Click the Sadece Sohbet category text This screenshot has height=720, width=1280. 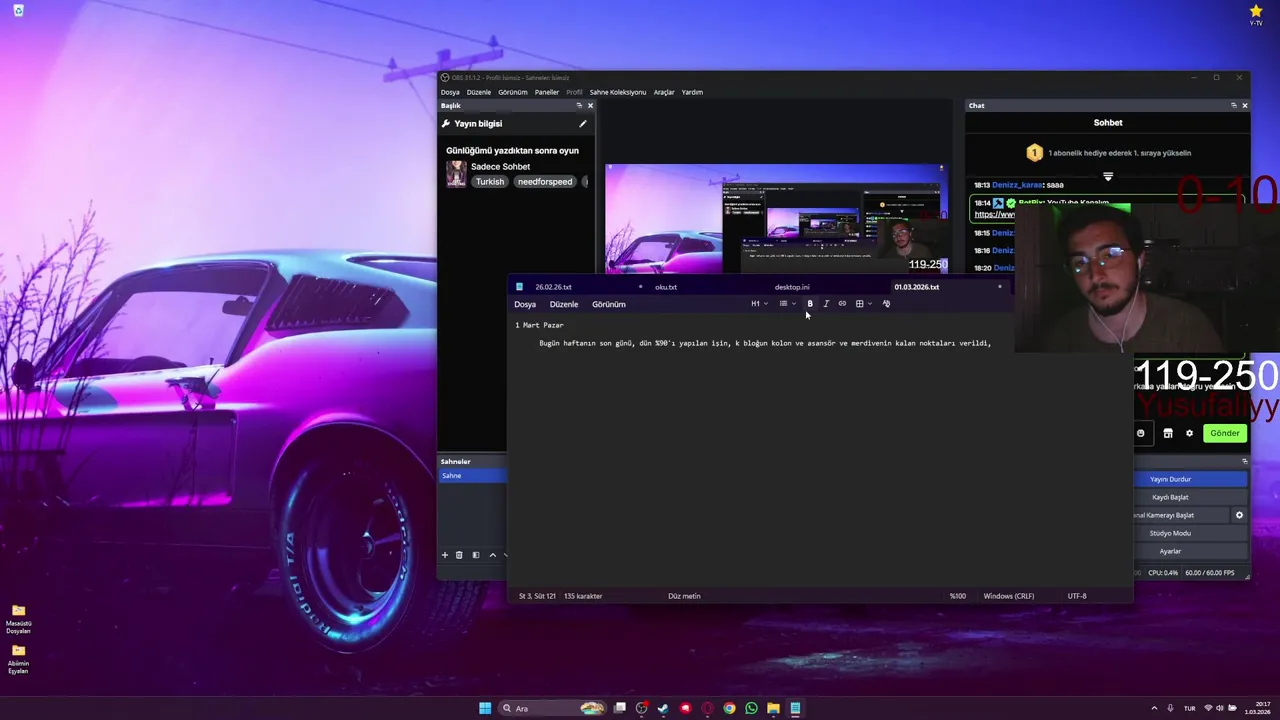coord(500,167)
